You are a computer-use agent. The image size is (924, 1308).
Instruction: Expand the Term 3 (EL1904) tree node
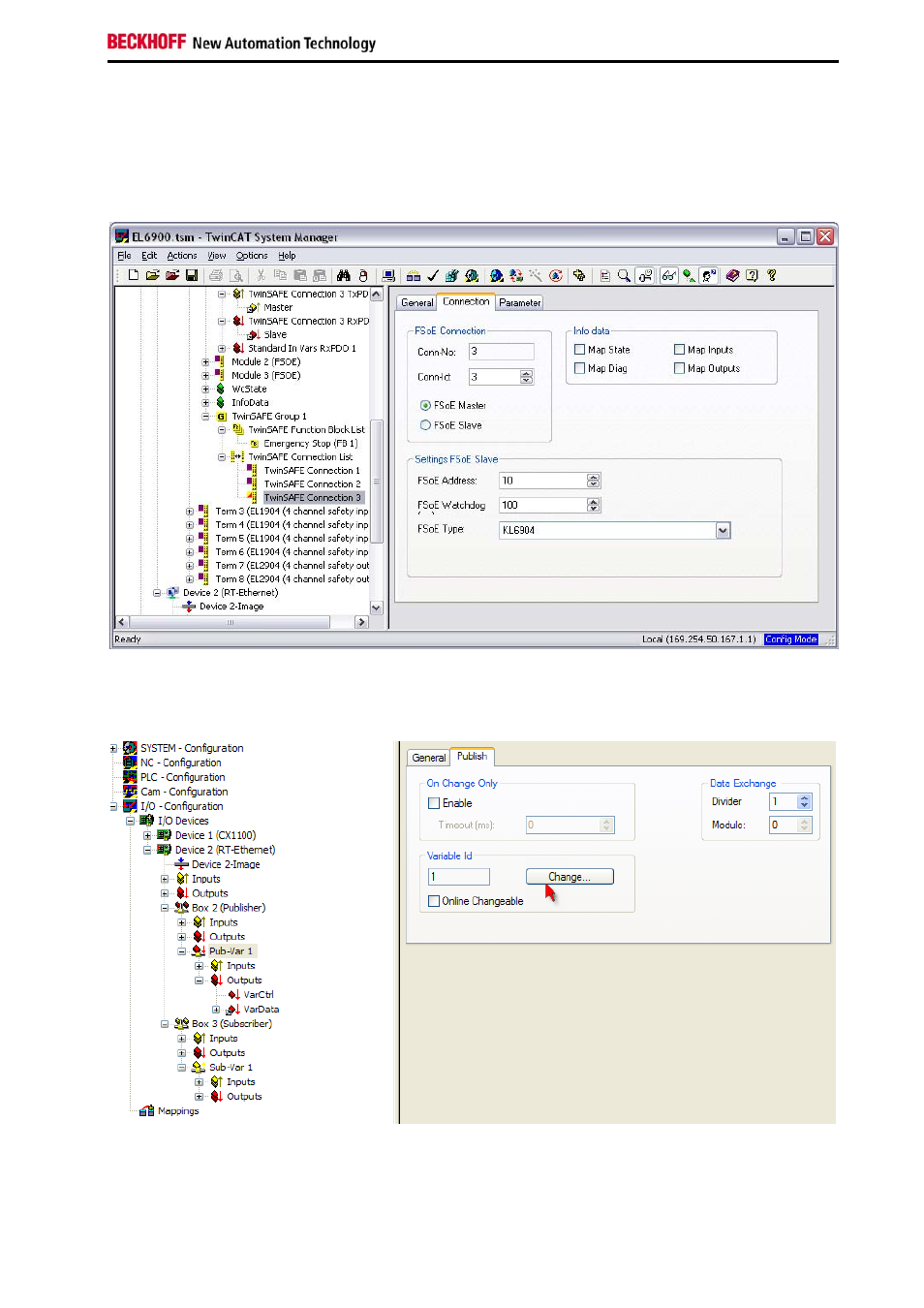tap(190, 512)
